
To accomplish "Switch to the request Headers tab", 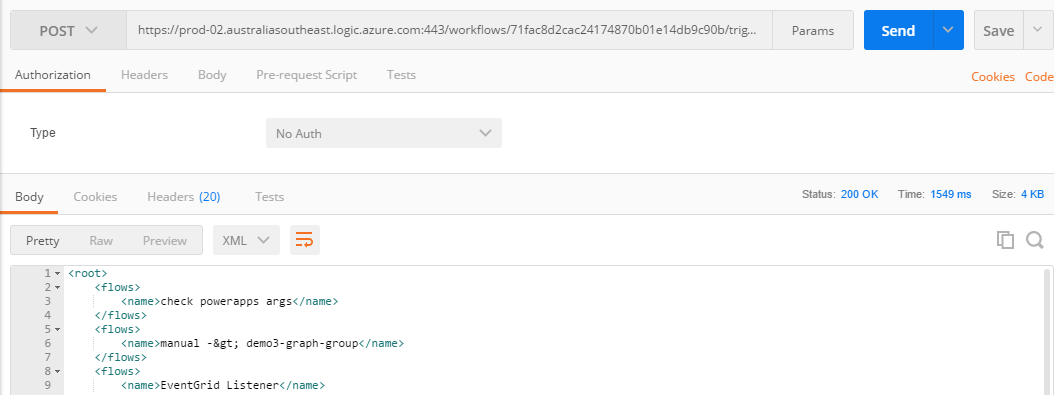I will [x=145, y=75].
